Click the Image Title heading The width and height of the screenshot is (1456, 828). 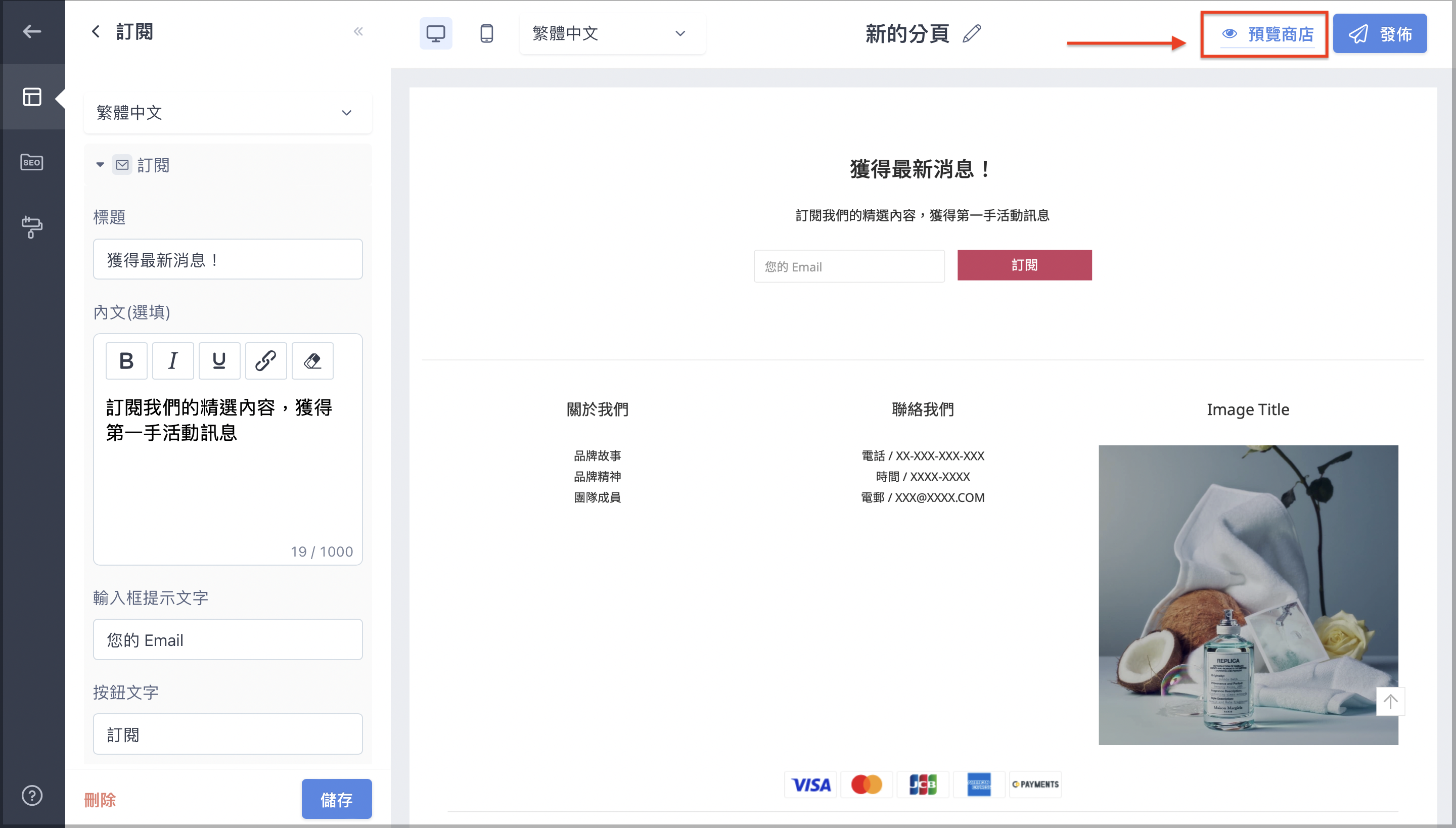coord(1248,409)
